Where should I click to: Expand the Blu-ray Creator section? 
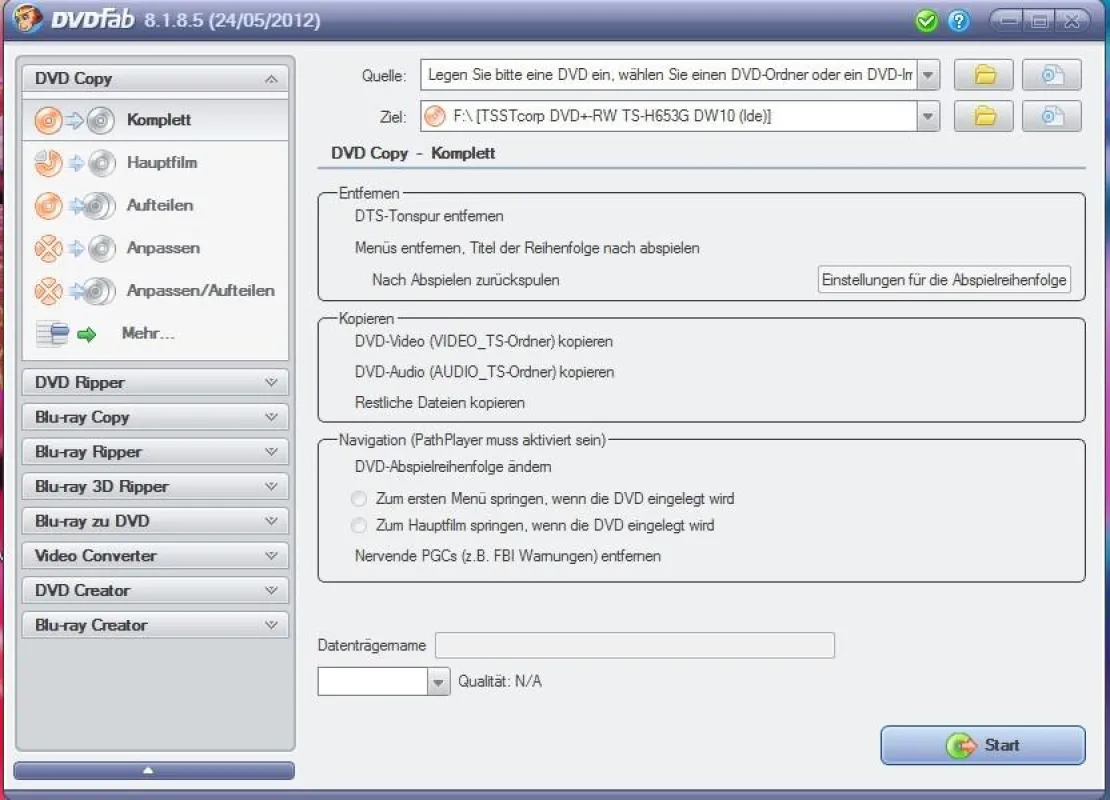[x=155, y=625]
